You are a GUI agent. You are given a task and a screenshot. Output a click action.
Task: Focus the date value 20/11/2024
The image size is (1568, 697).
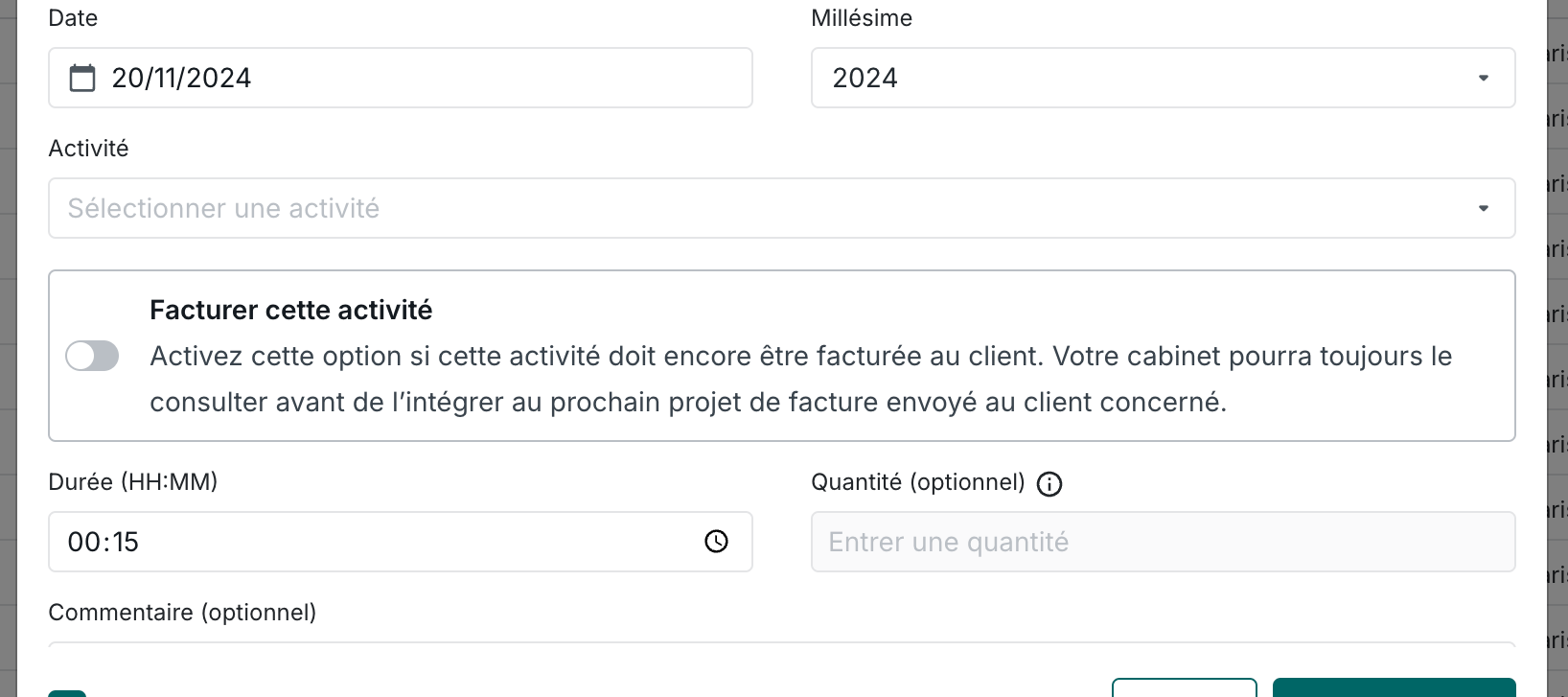[181, 78]
